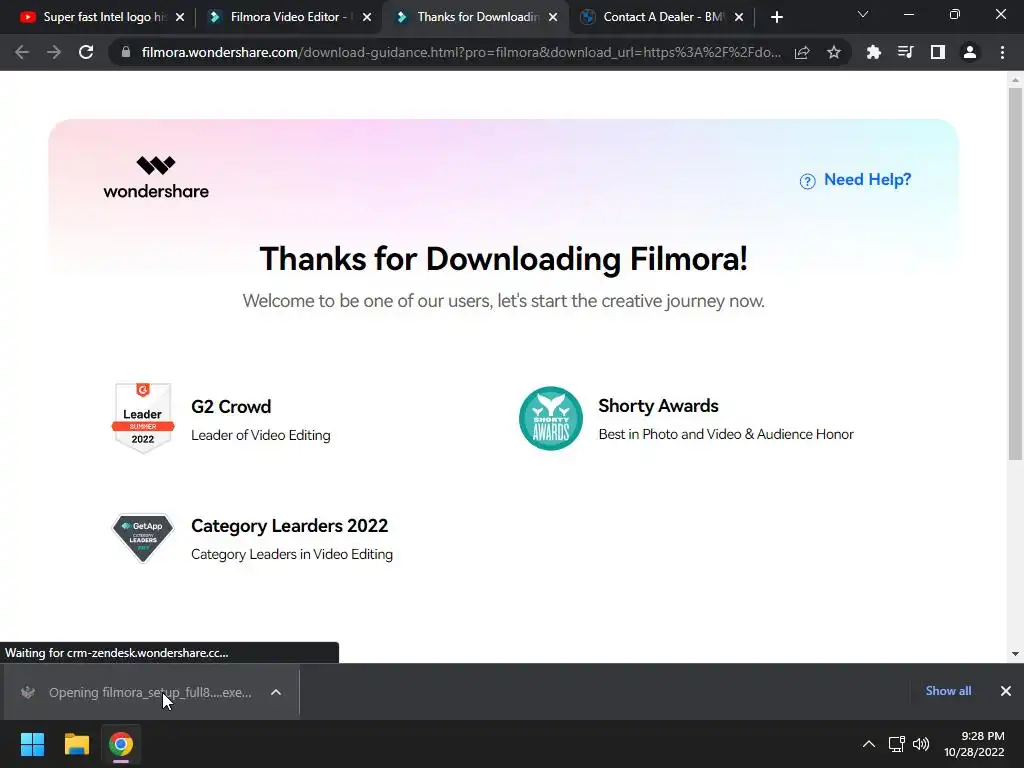The height and width of the screenshot is (768, 1024).
Task: Open the tab search chevron in title bar
Action: 863,14
